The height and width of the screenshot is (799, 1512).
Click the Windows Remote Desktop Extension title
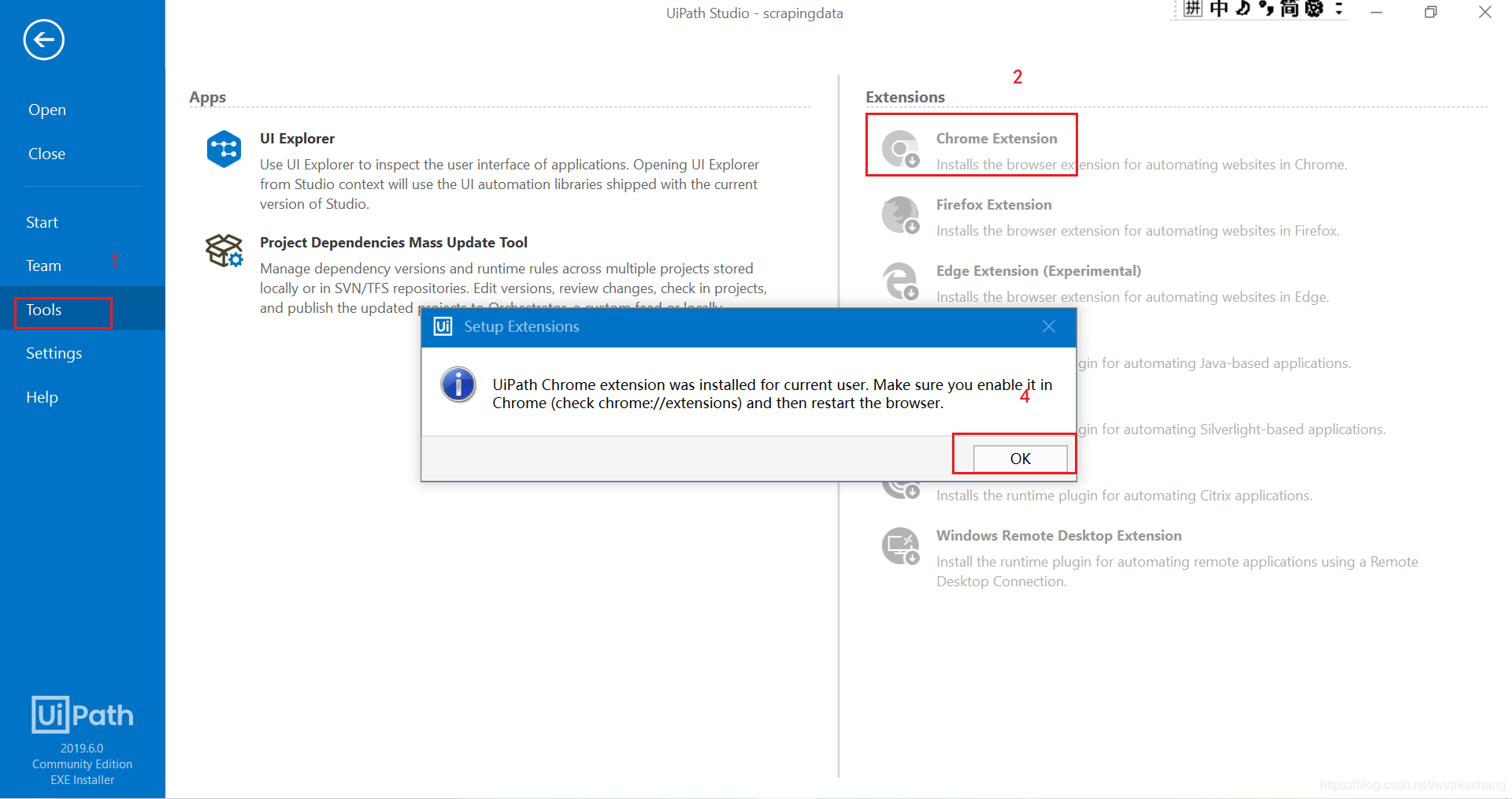[1058, 536]
